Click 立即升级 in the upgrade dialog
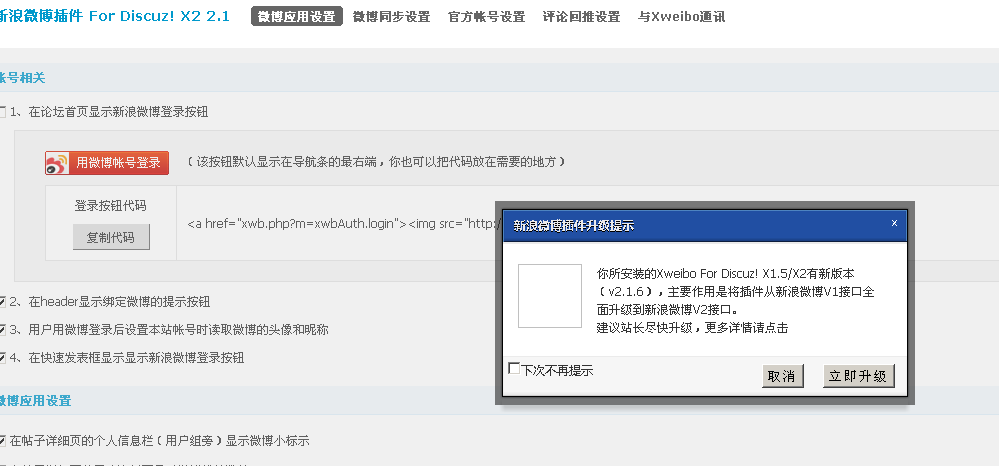 tap(858, 376)
